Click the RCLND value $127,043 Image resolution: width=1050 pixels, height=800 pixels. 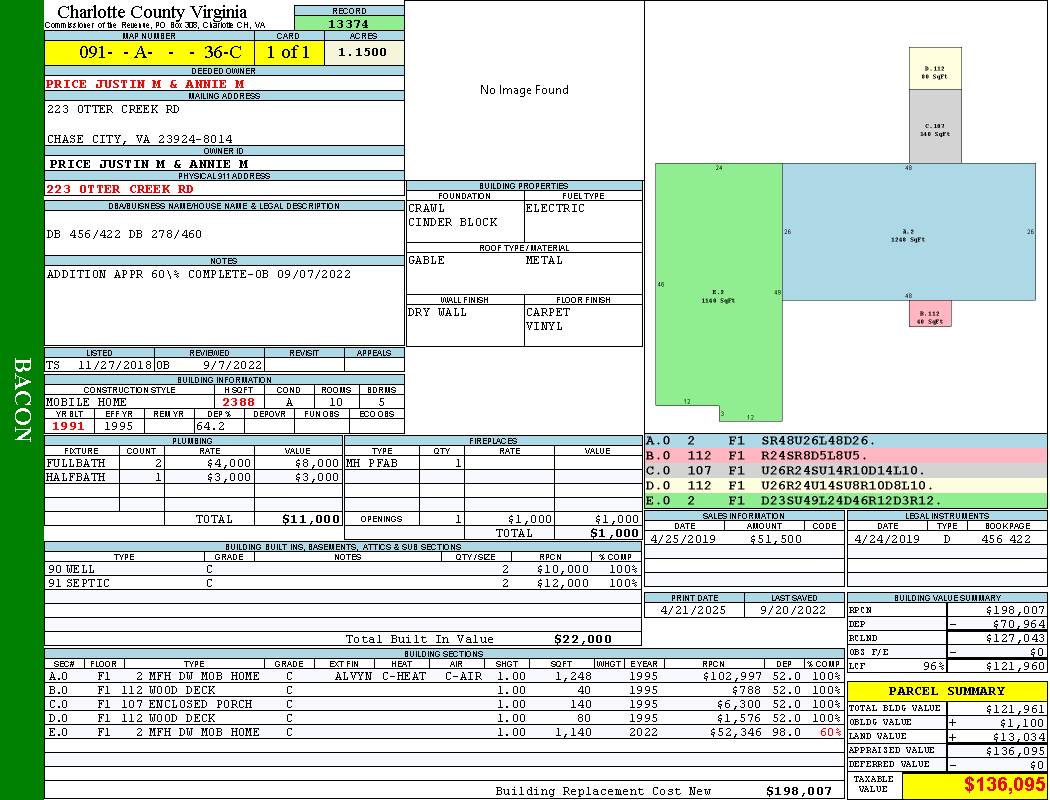[x=1015, y=639]
